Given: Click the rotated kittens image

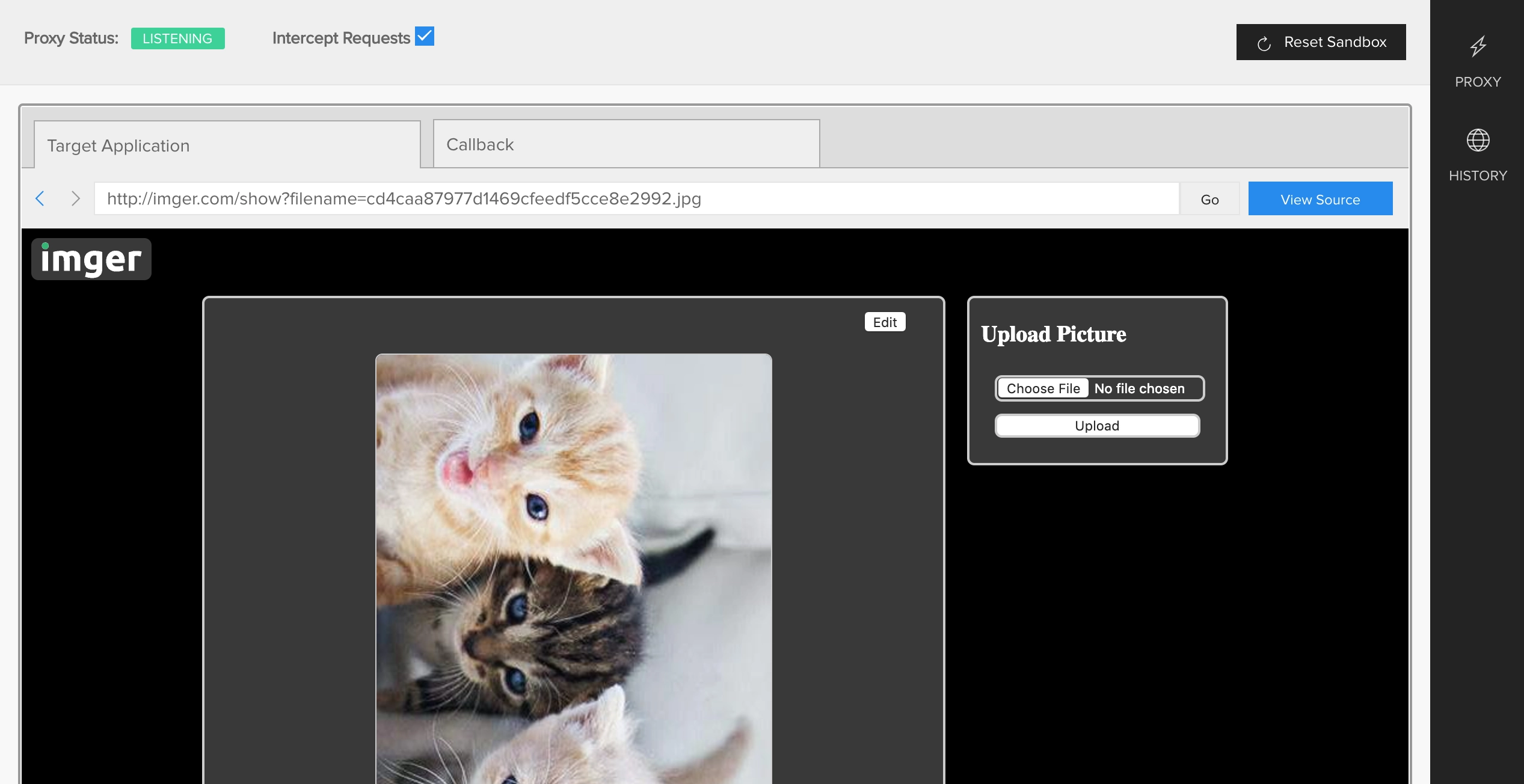Looking at the screenshot, I should 573,568.
